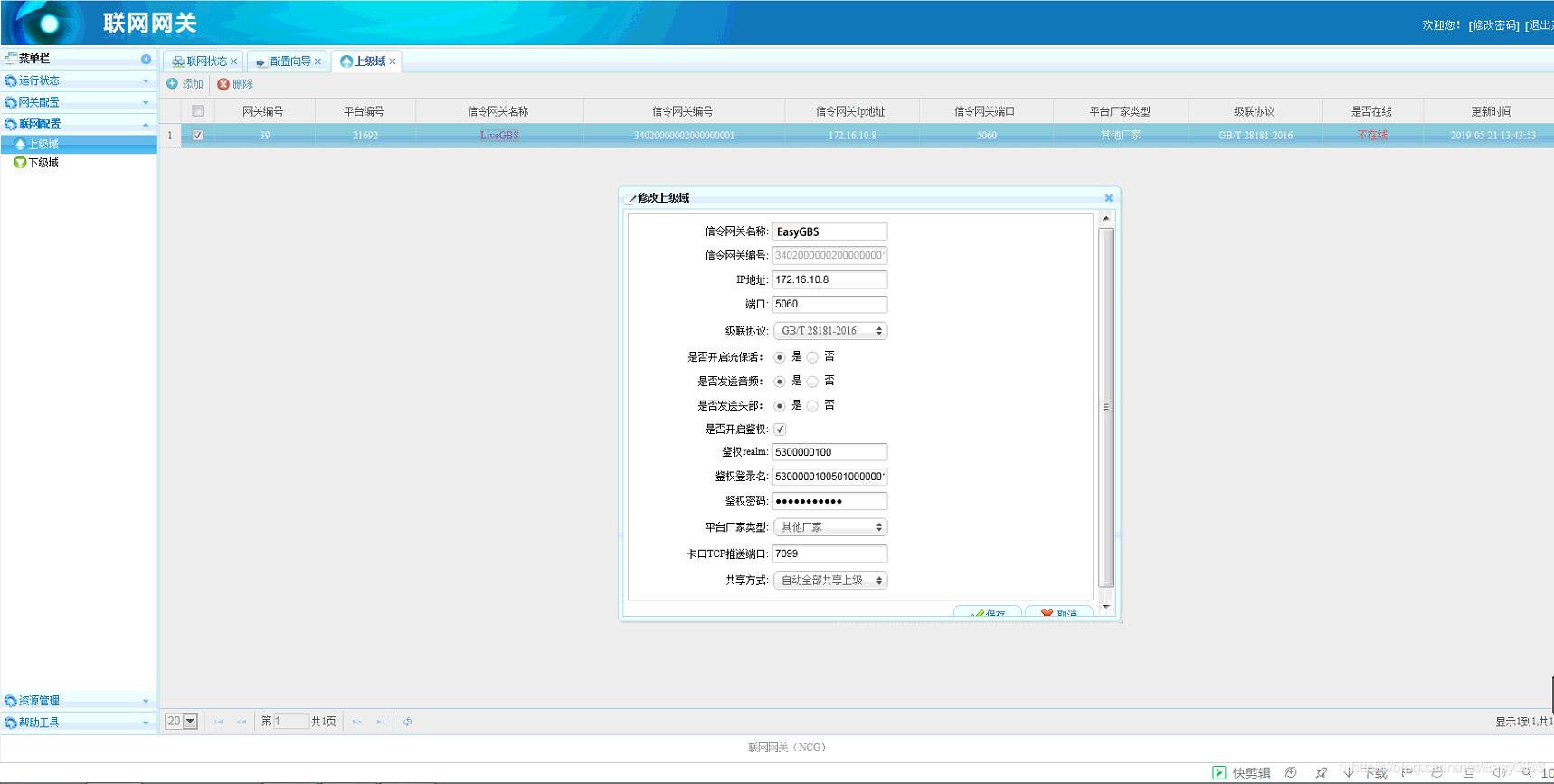1554x784 pixels.
Task: Click 取消 cancel button in dialog
Action: (1059, 613)
